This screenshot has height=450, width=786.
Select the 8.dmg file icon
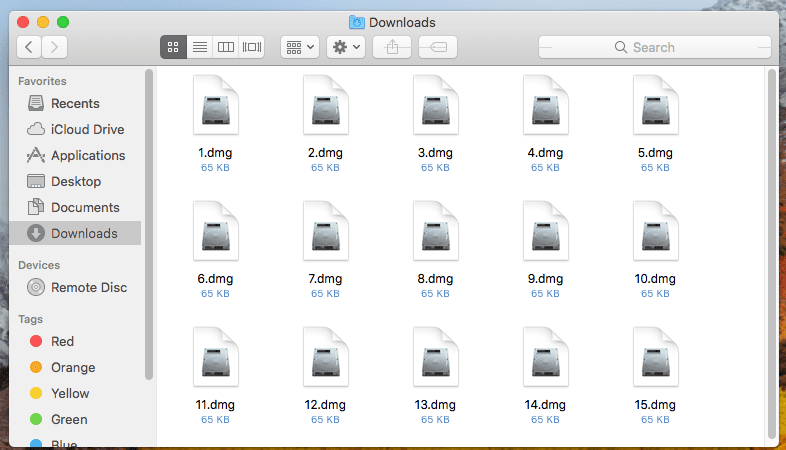(436, 231)
